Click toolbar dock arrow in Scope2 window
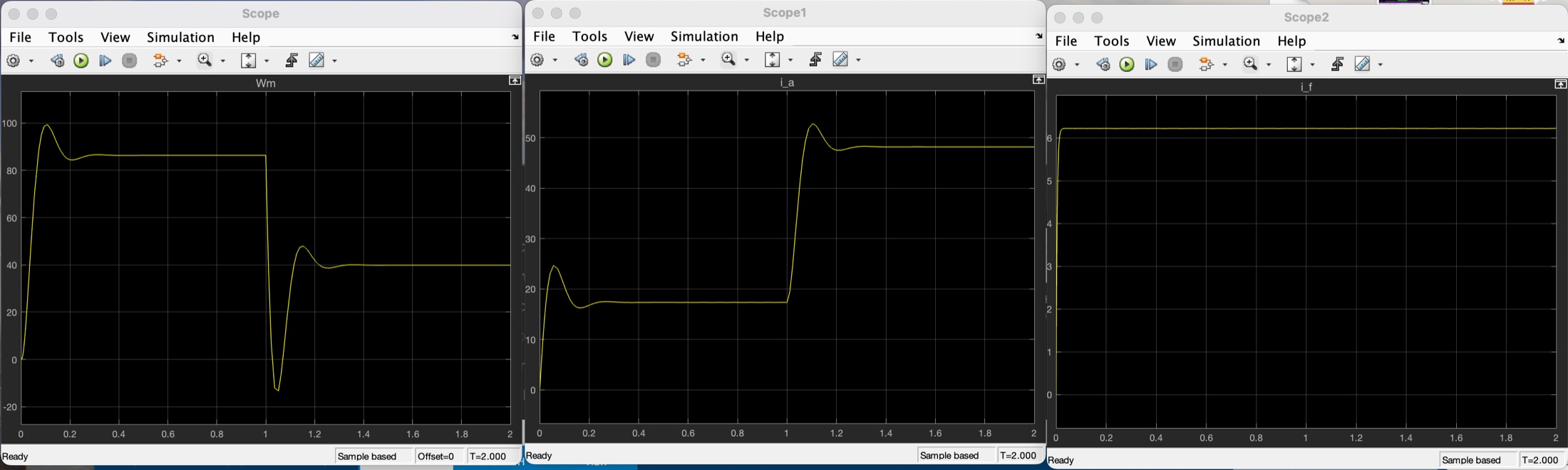Screen dimensions: 1568x470 point(1561,41)
